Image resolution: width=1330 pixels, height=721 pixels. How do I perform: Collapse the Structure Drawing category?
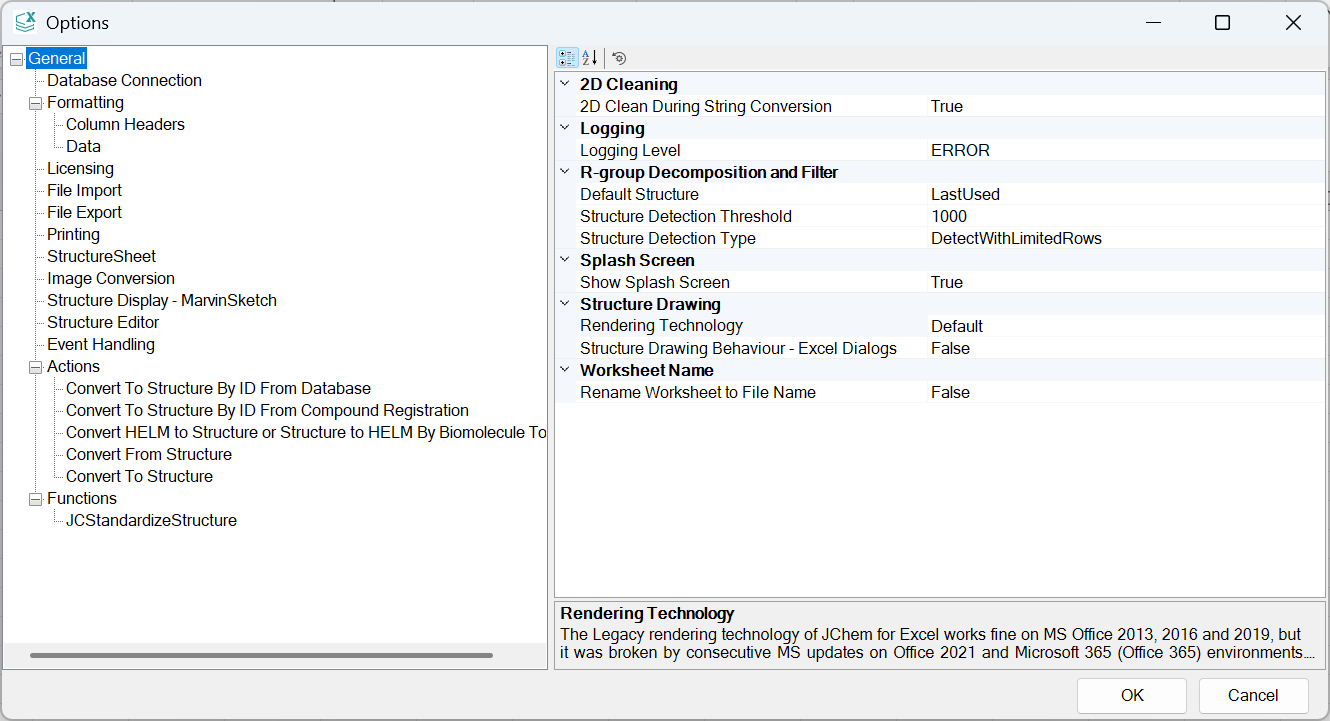(x=565, y=304)
